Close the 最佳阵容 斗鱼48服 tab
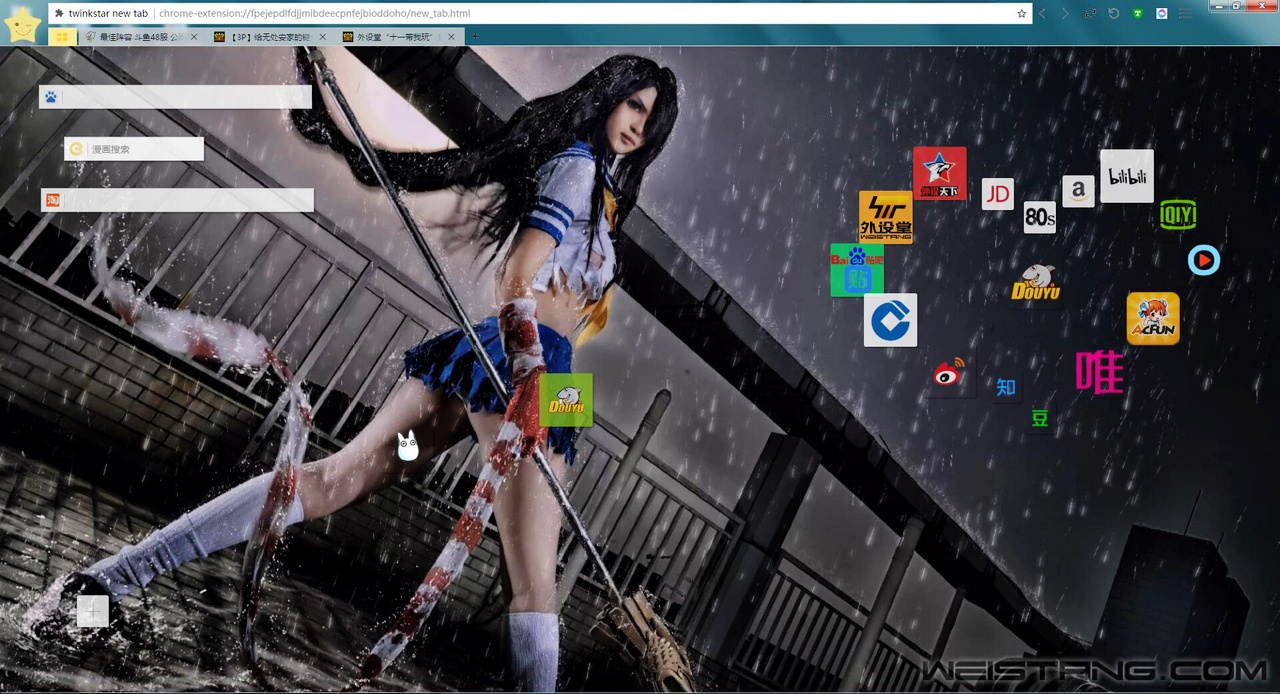Screen dimensions: 1280x694 pos(194,37)
